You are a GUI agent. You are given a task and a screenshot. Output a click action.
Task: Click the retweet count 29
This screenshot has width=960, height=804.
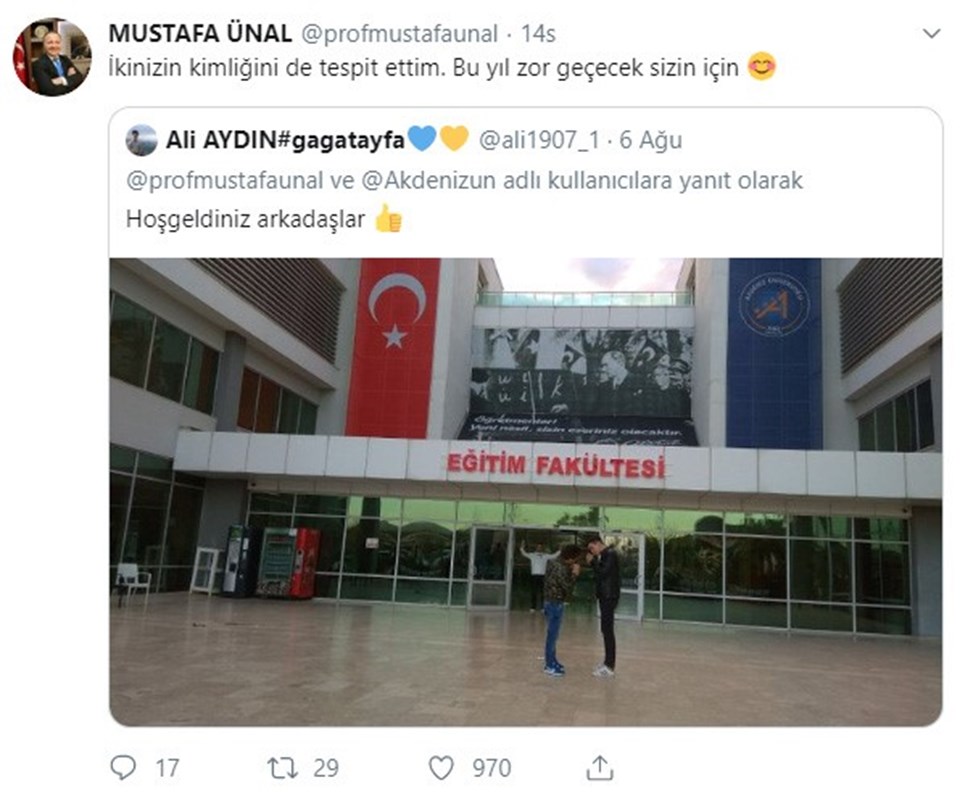pyautogui.click(x=326, y=768)
